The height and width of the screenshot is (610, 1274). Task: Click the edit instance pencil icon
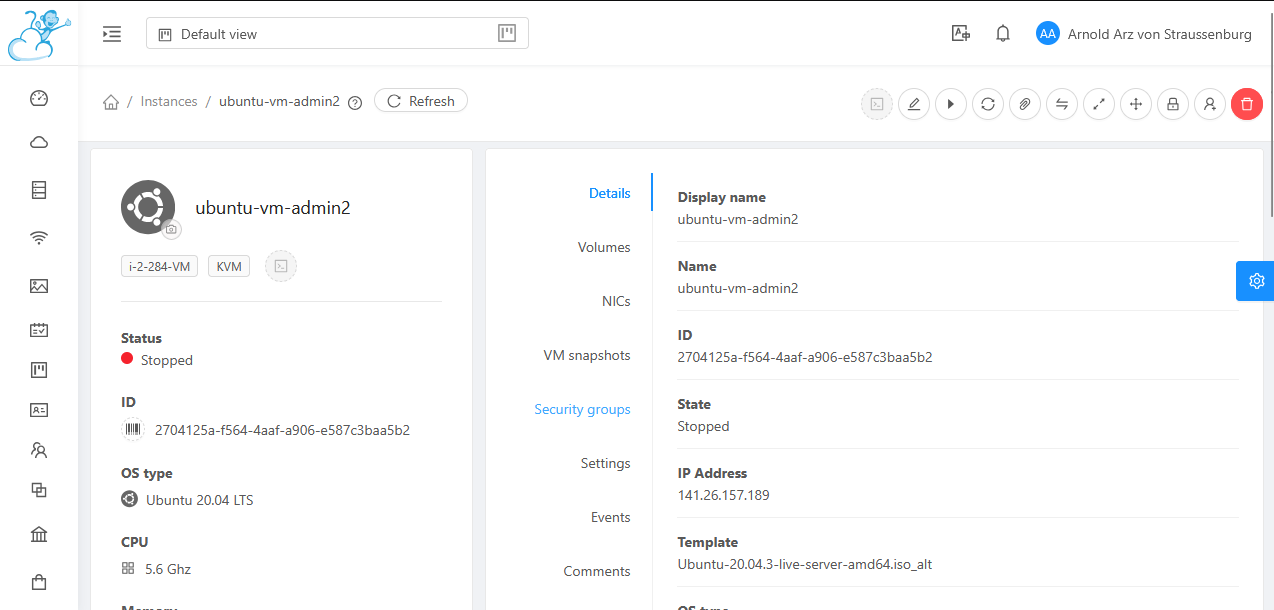coord(914,104)
